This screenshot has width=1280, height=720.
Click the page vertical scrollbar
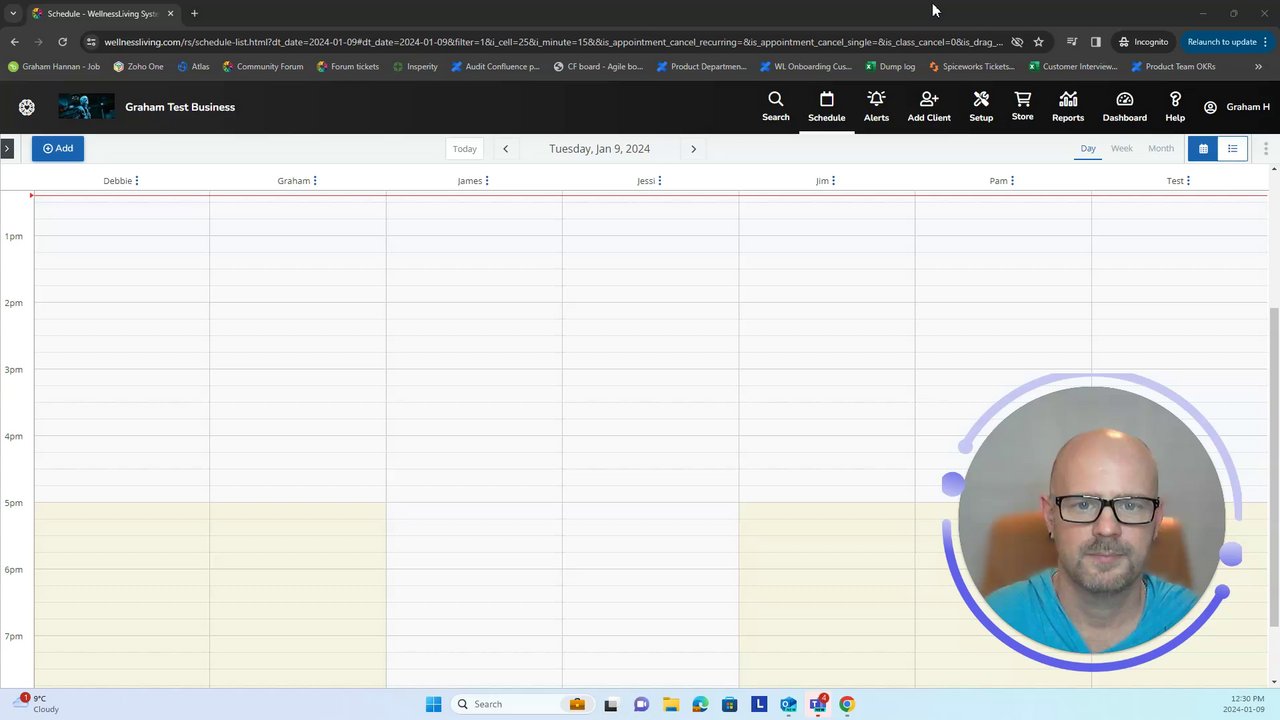pyautogui.click(x=1274, y=467)
